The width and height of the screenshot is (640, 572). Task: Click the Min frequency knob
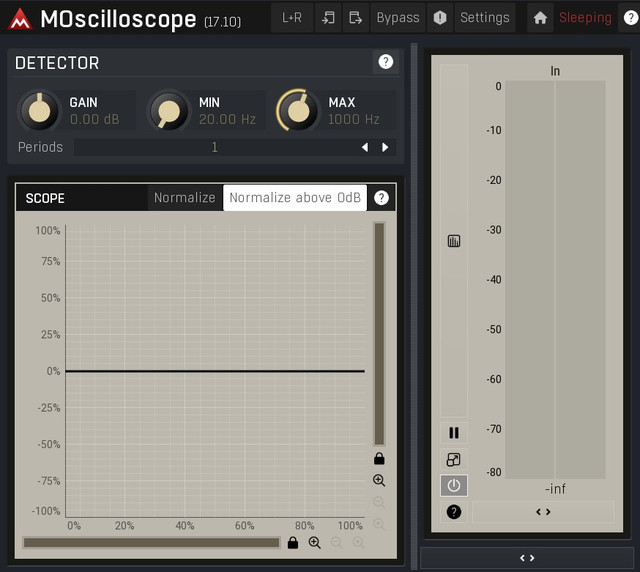[169, 110]
